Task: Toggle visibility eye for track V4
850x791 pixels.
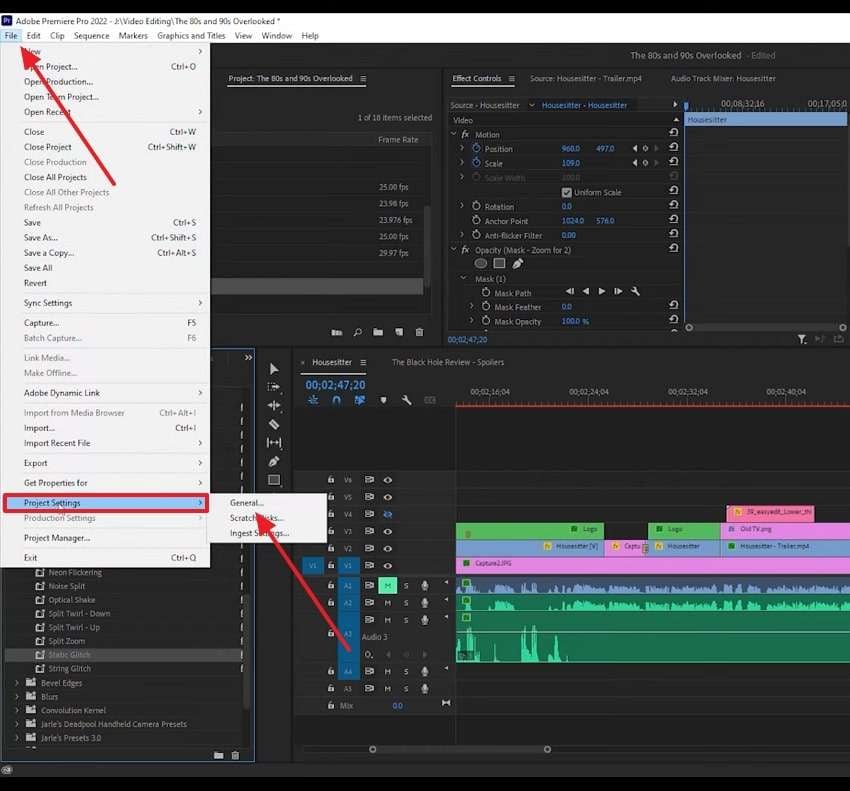Action: pyautogui.click(x=388, y=514)
